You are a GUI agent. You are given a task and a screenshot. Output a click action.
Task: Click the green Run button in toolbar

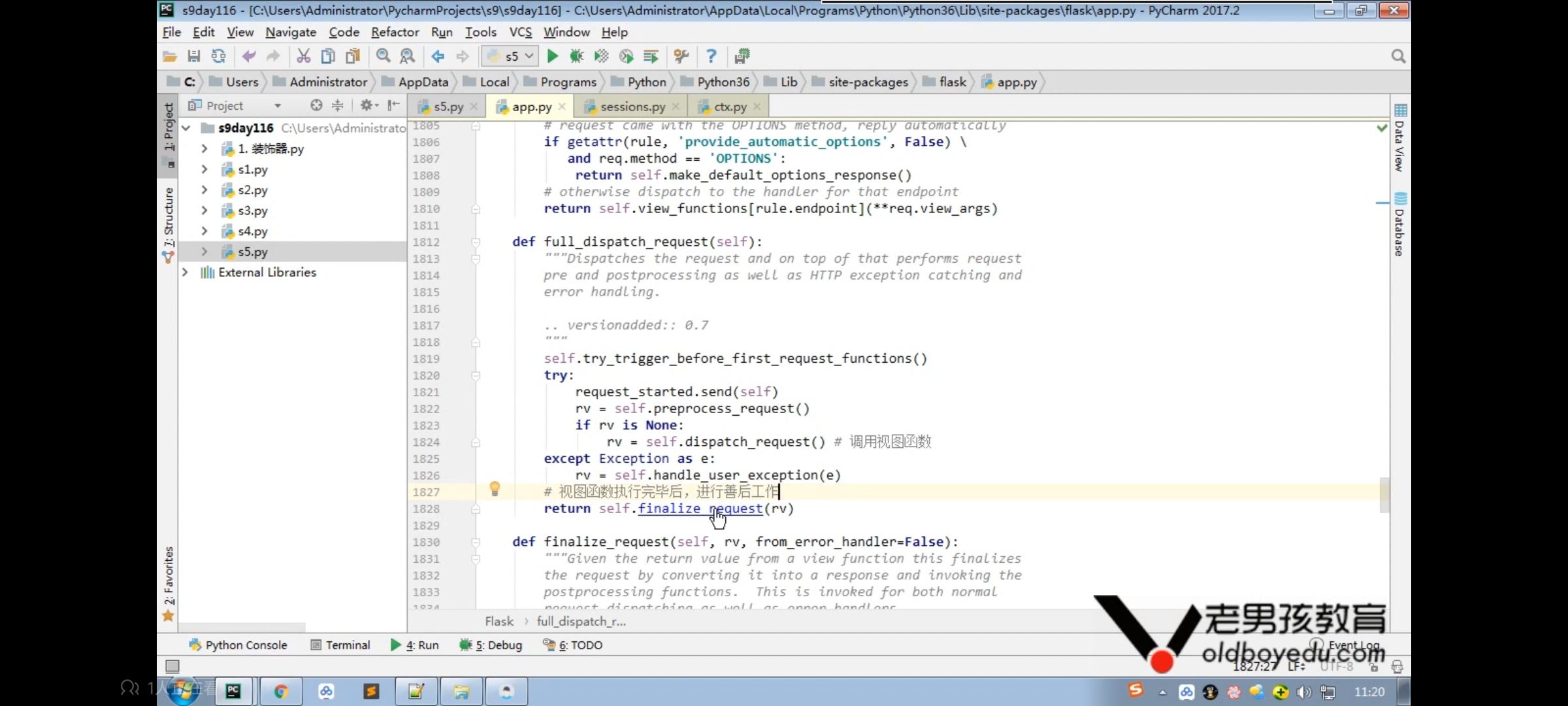tap(552, 56)
